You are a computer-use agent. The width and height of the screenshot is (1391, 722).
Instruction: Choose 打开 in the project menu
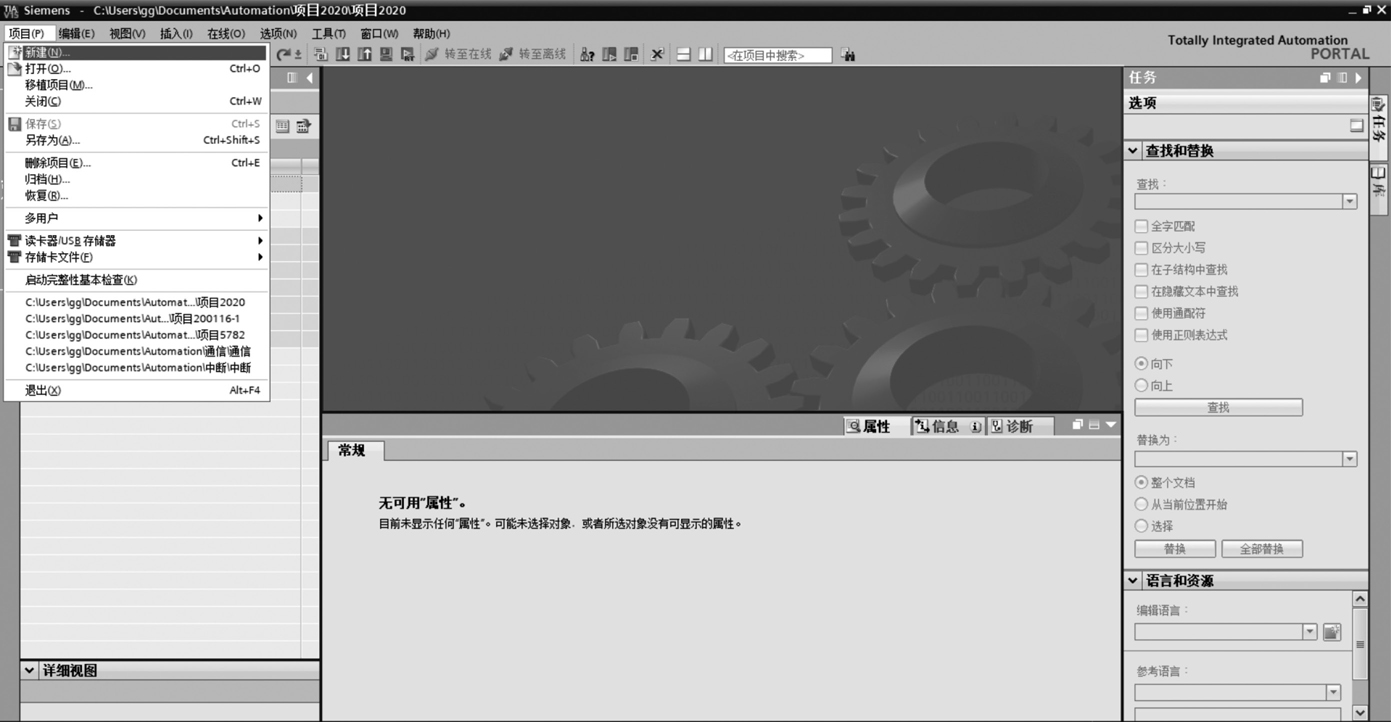point(137,69)
